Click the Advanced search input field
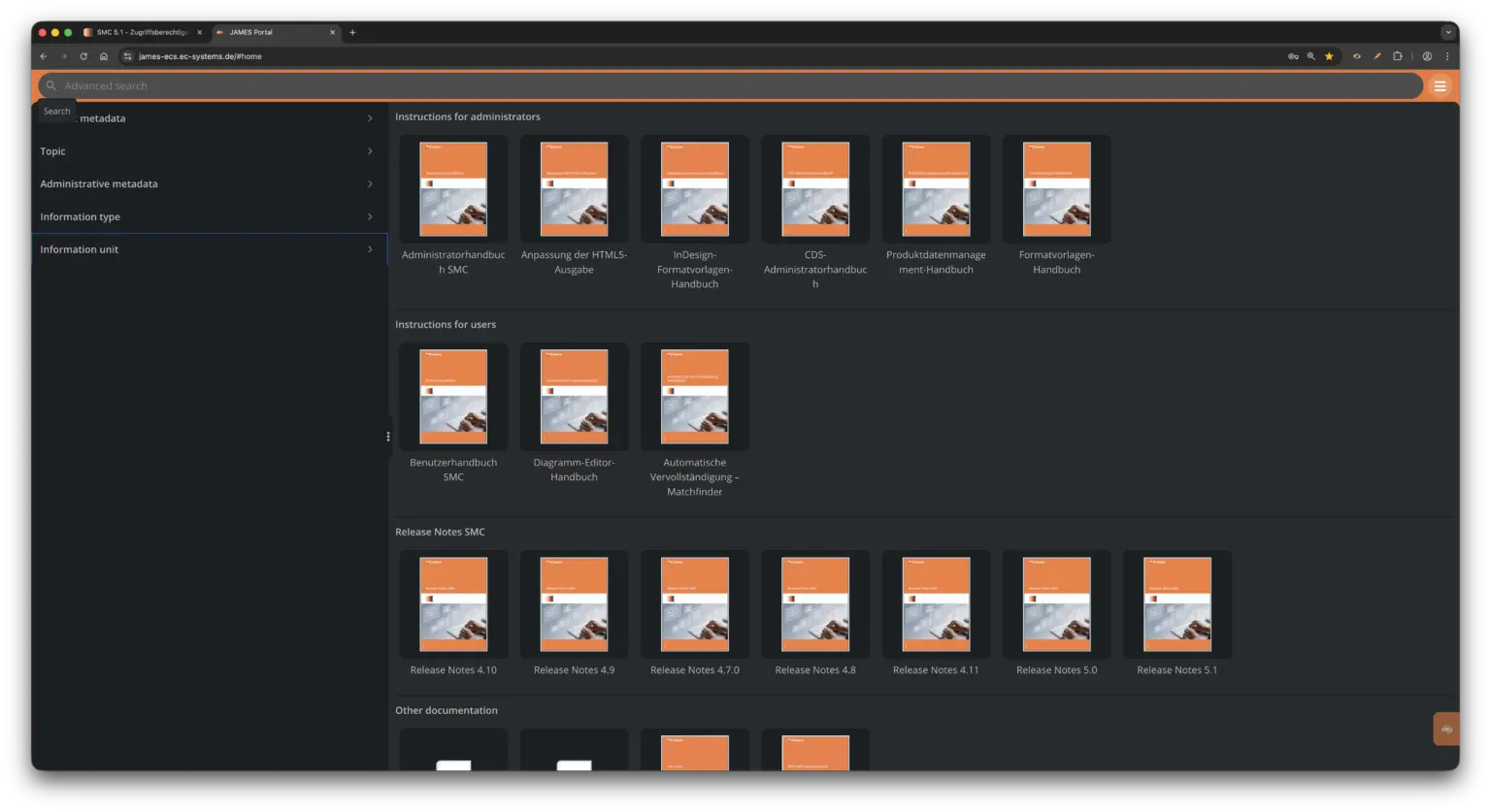 (728, 86)
